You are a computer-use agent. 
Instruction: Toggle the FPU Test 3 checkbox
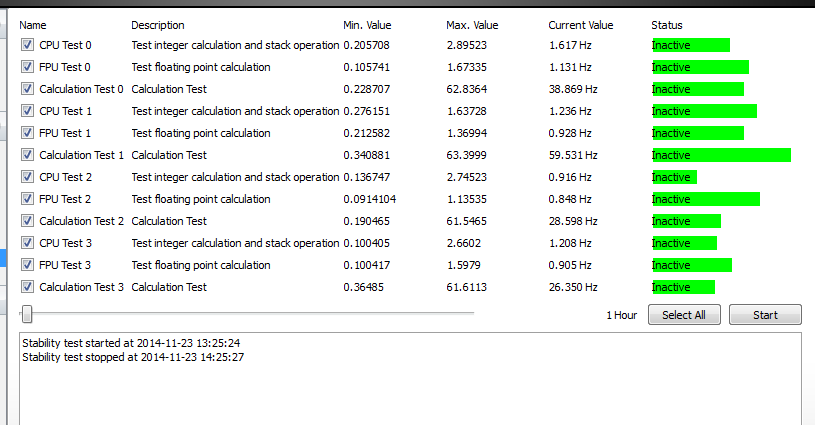pyautogui.click(x=27, y=265)
